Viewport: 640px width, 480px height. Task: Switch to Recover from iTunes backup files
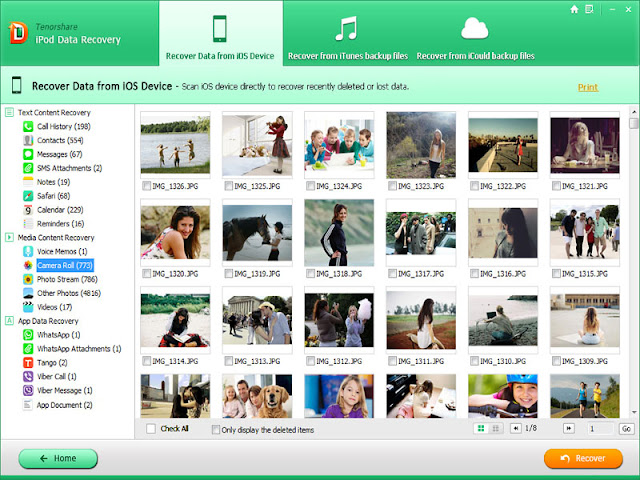348,39
